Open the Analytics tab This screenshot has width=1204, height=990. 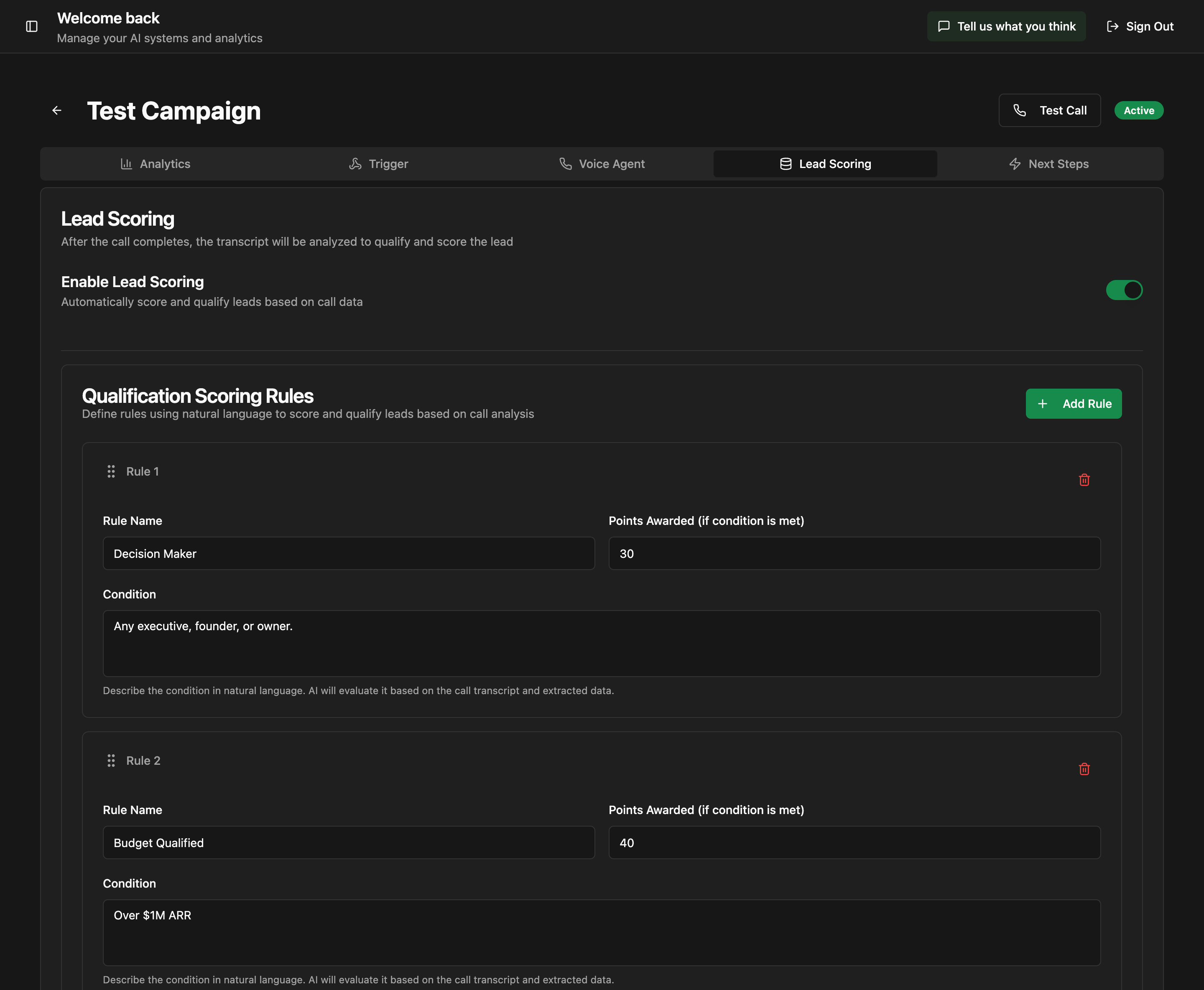[x=156, y=164]
